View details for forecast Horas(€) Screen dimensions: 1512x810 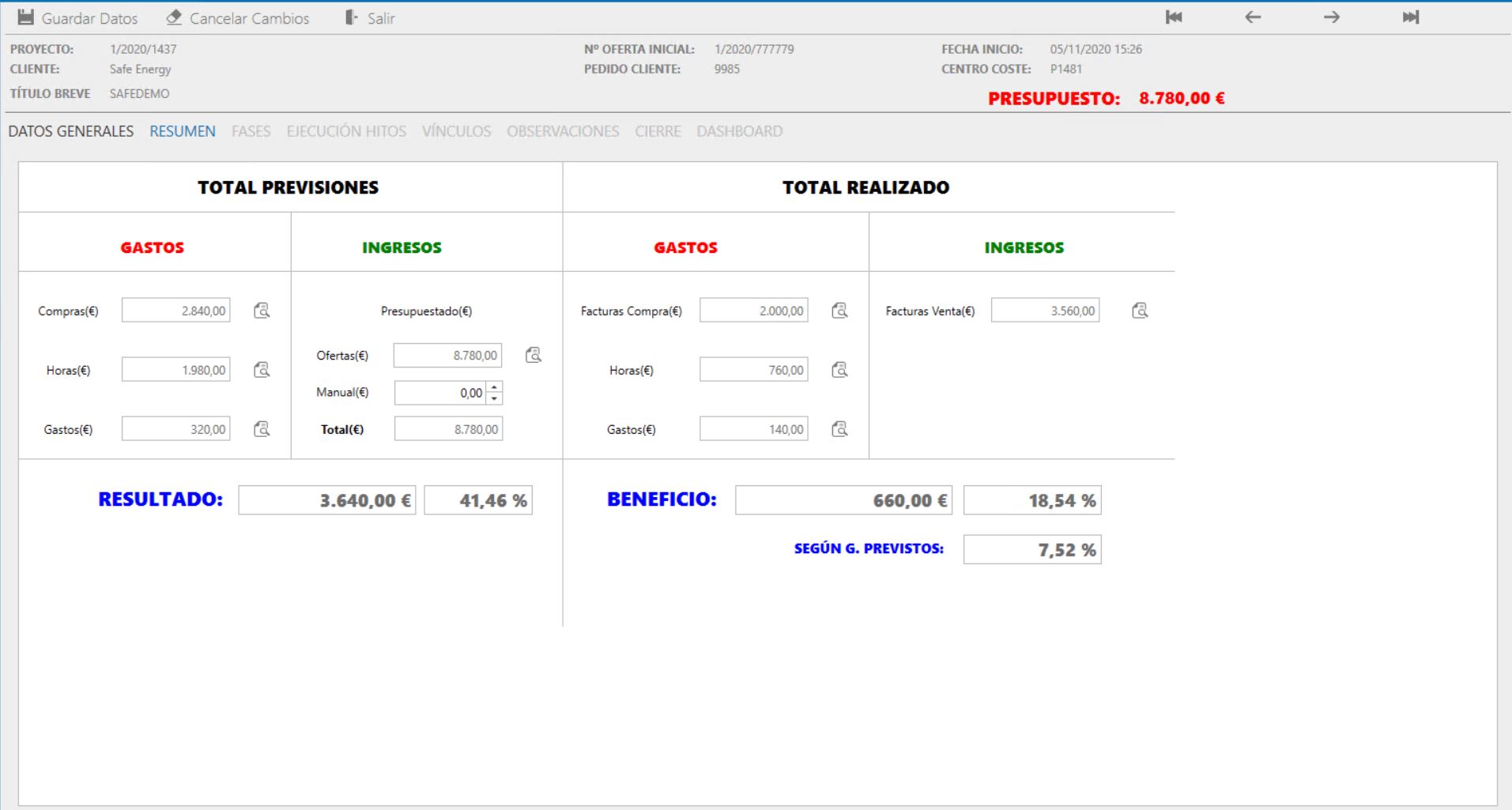pos(262,370)
